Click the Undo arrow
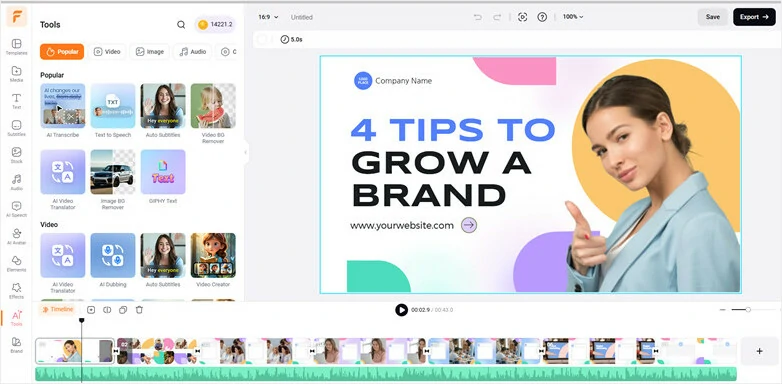782x384 pixels. point(478,17)
